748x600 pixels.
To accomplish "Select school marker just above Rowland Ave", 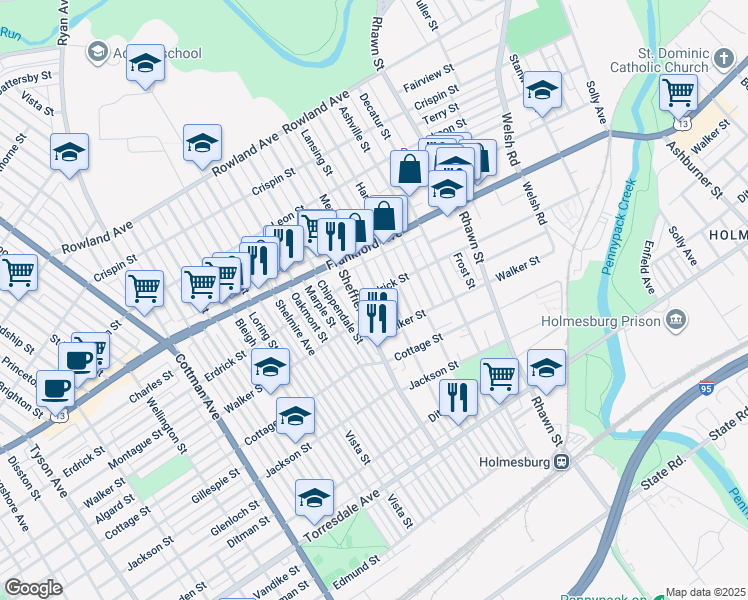I will pos(202,146).
